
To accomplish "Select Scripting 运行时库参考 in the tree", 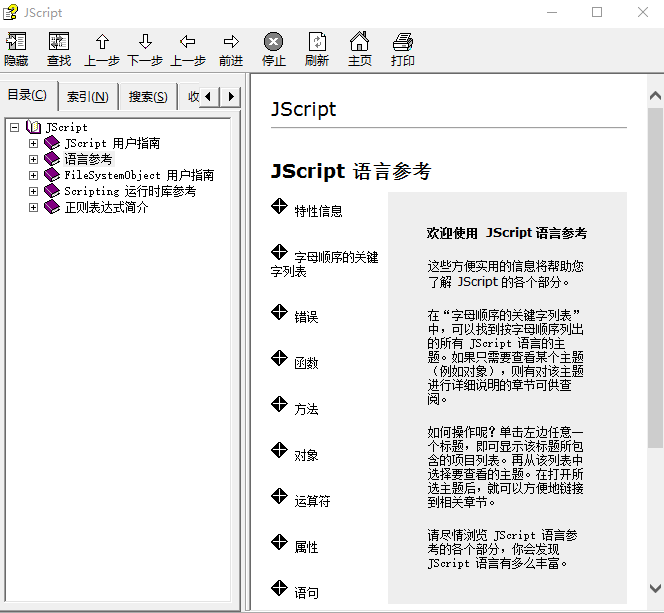I will click(x=130, y=191).
